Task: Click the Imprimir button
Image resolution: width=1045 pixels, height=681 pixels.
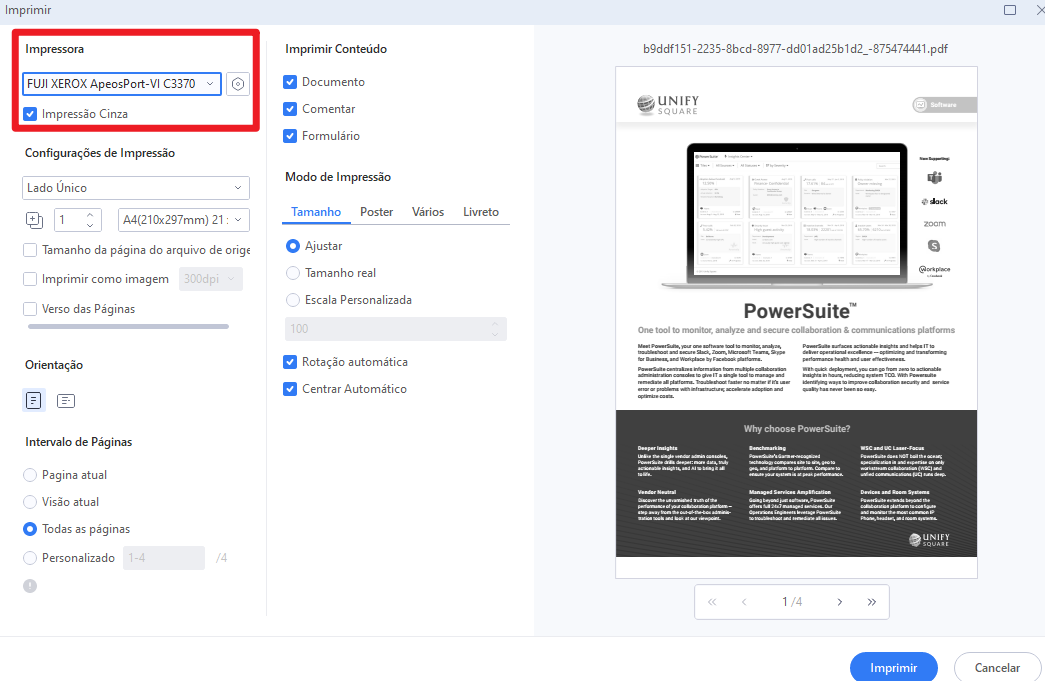Action: pyautogui.click(x=893, y=667)
